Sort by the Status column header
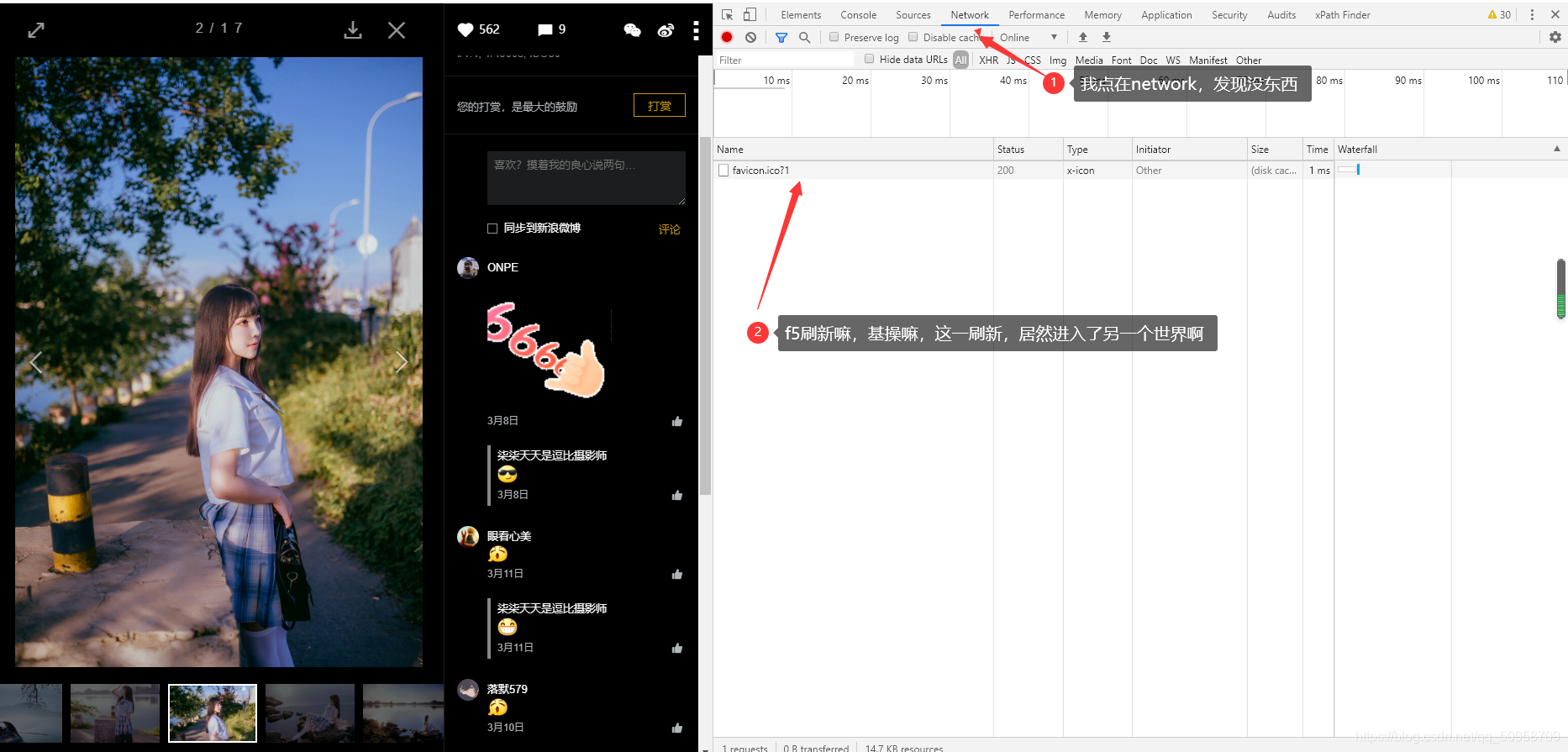Screen dimensions: 1568x752 pyautogui.click(x=1028, y=149)
